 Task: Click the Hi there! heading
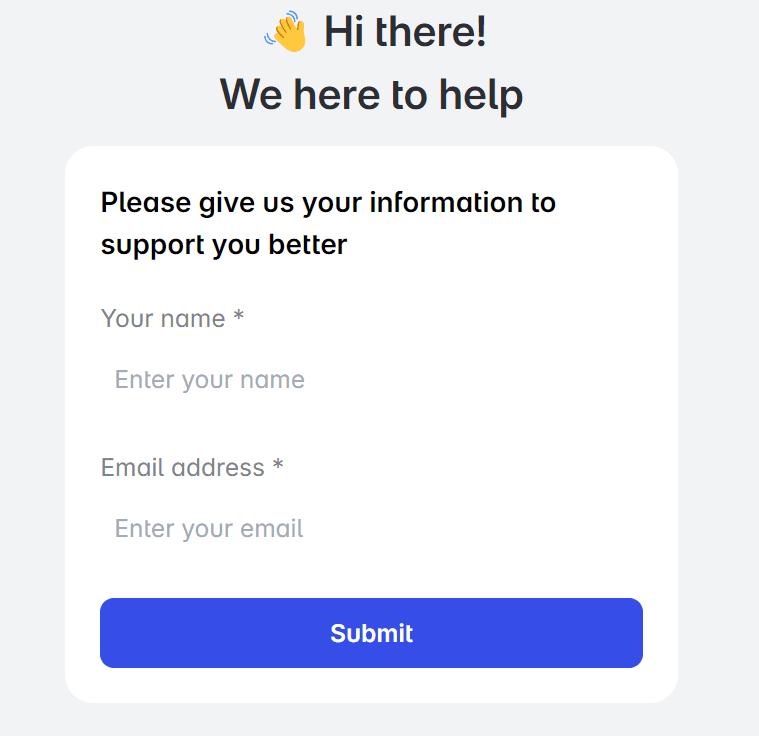(x=405, y=31)
